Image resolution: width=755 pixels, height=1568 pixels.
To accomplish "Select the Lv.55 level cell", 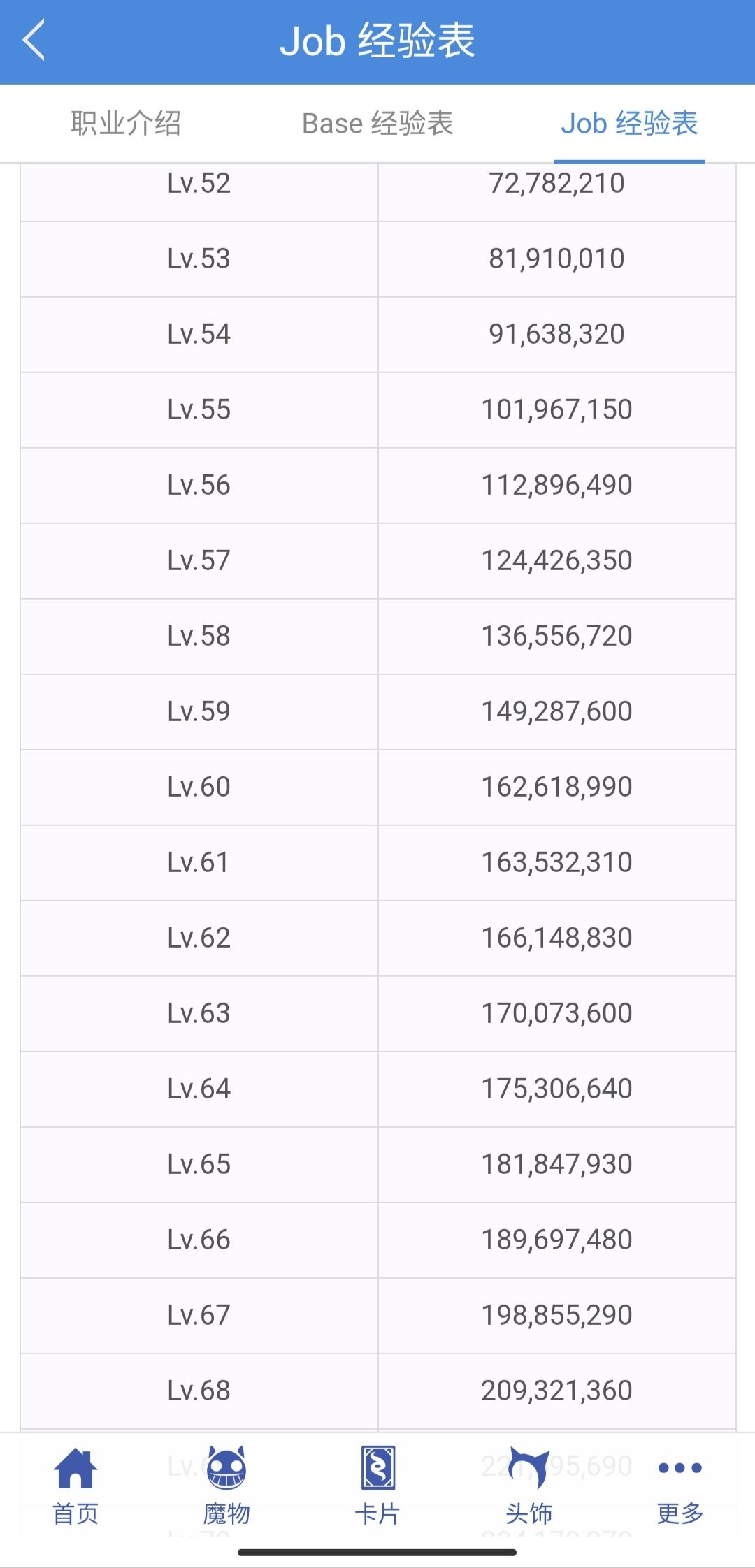I will [x=199, y=410].
